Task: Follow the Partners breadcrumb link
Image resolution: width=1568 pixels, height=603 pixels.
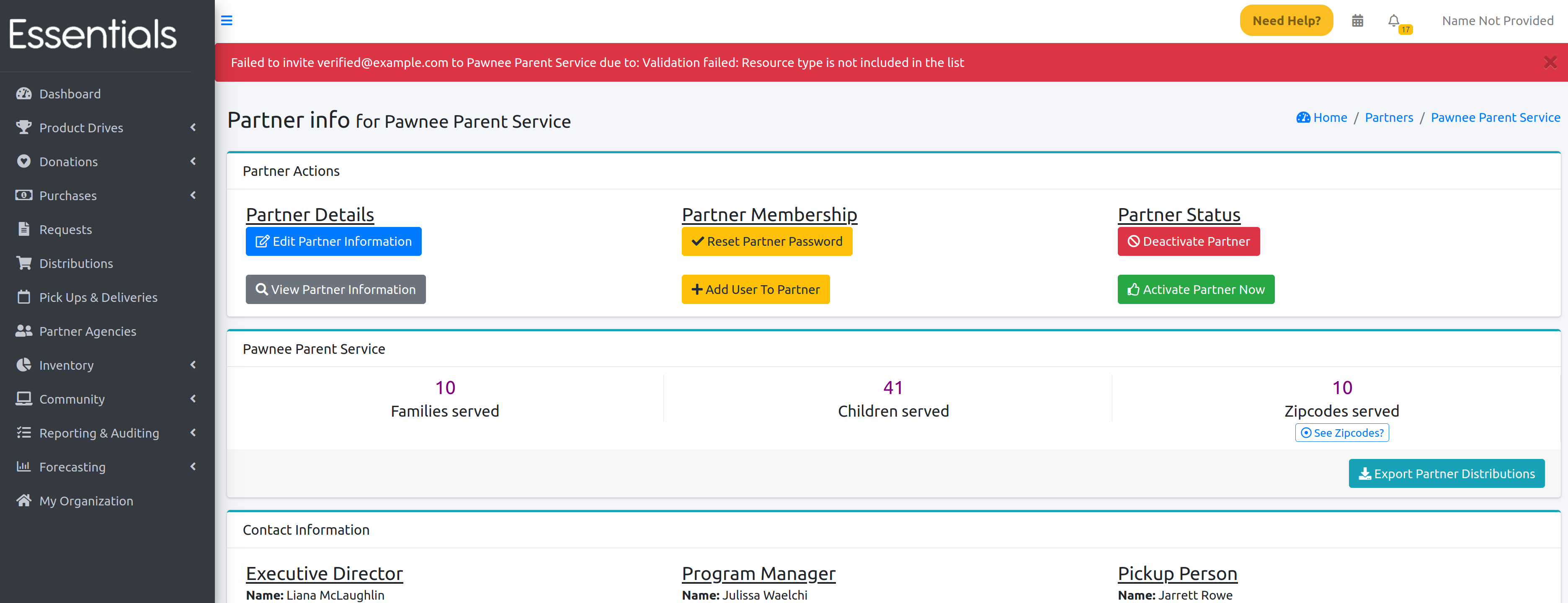Action: coord(1388,117)
